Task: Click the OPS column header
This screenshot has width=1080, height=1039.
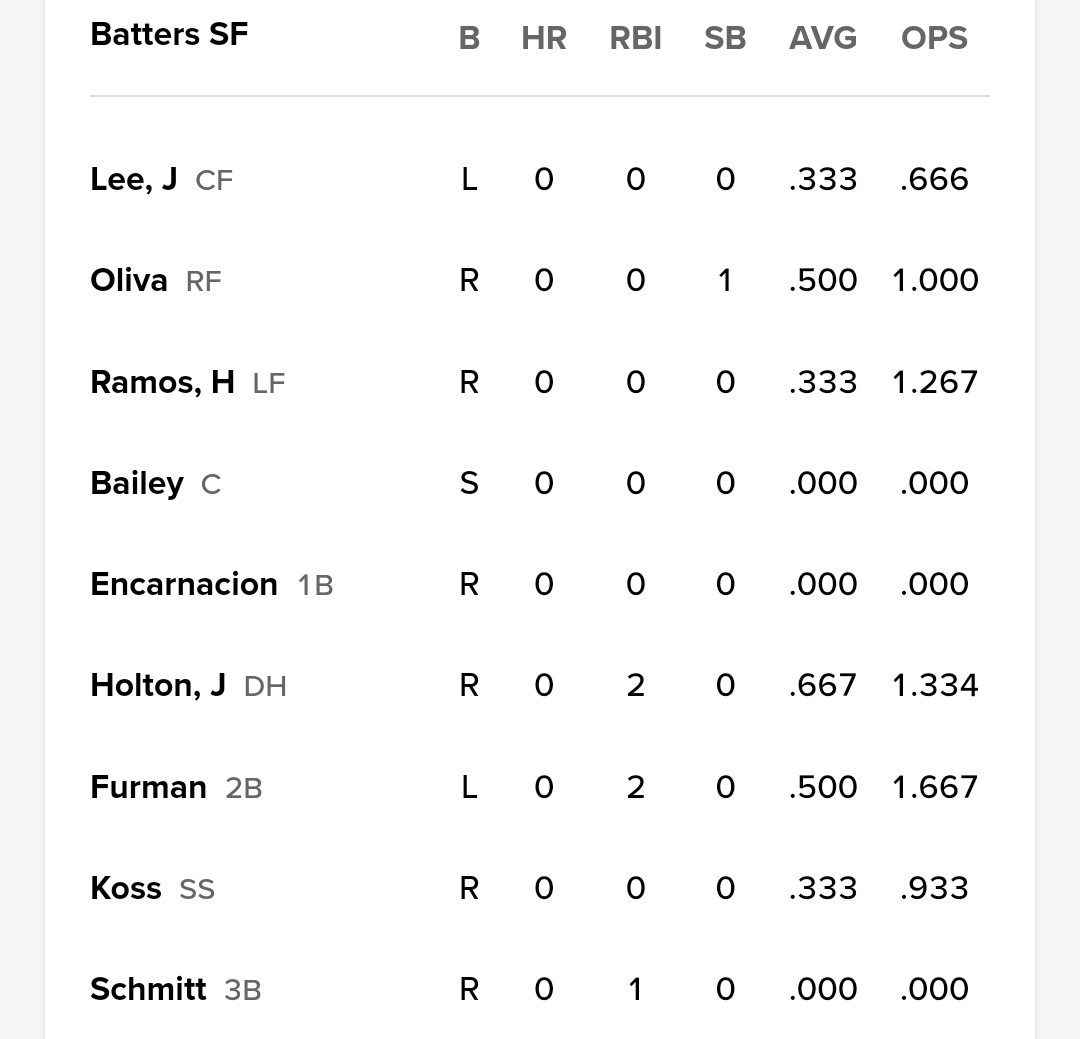Action: coord(934,38)
